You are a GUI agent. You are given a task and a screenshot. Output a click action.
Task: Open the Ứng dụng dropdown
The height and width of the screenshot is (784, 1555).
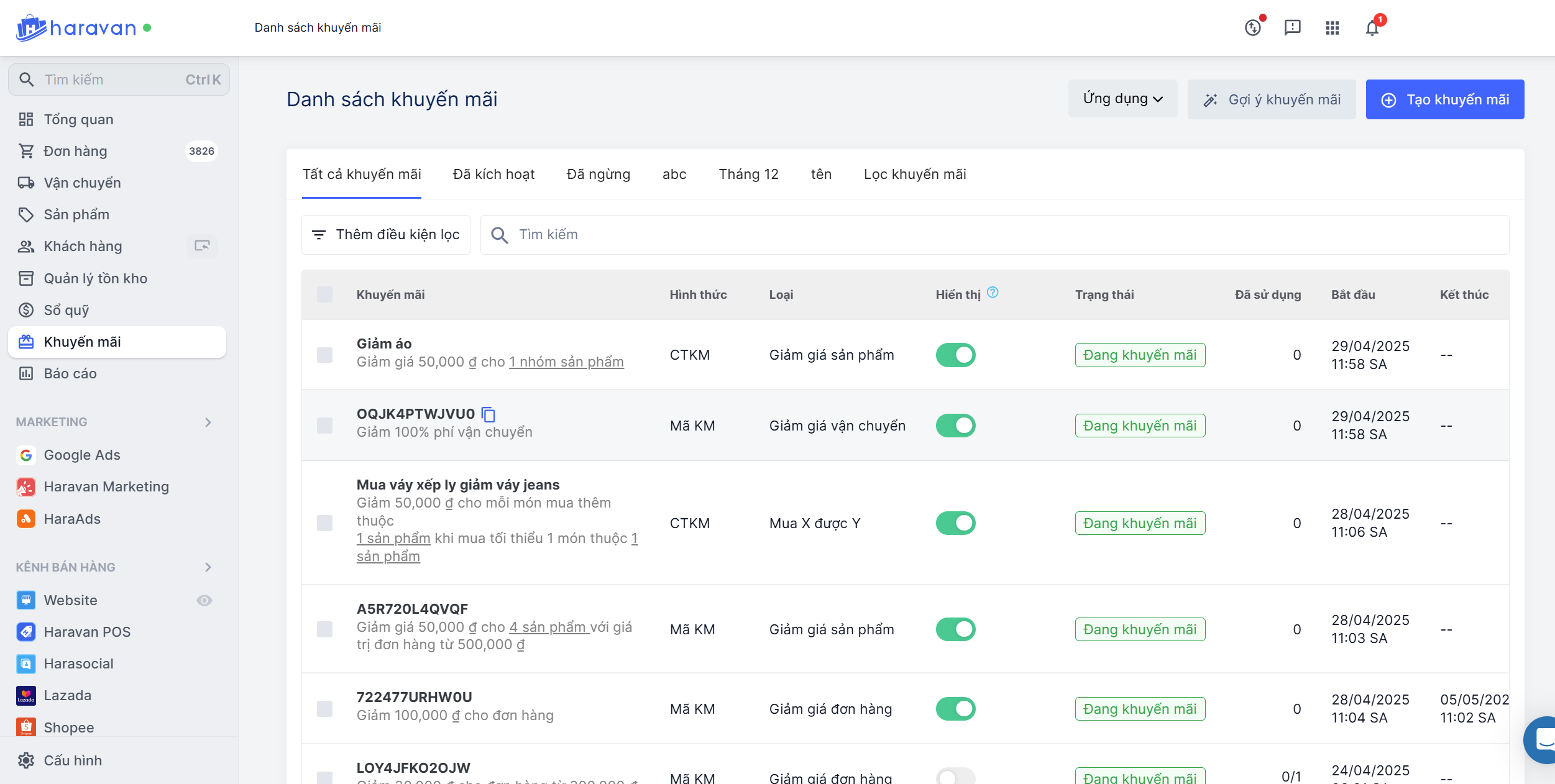1122,99
